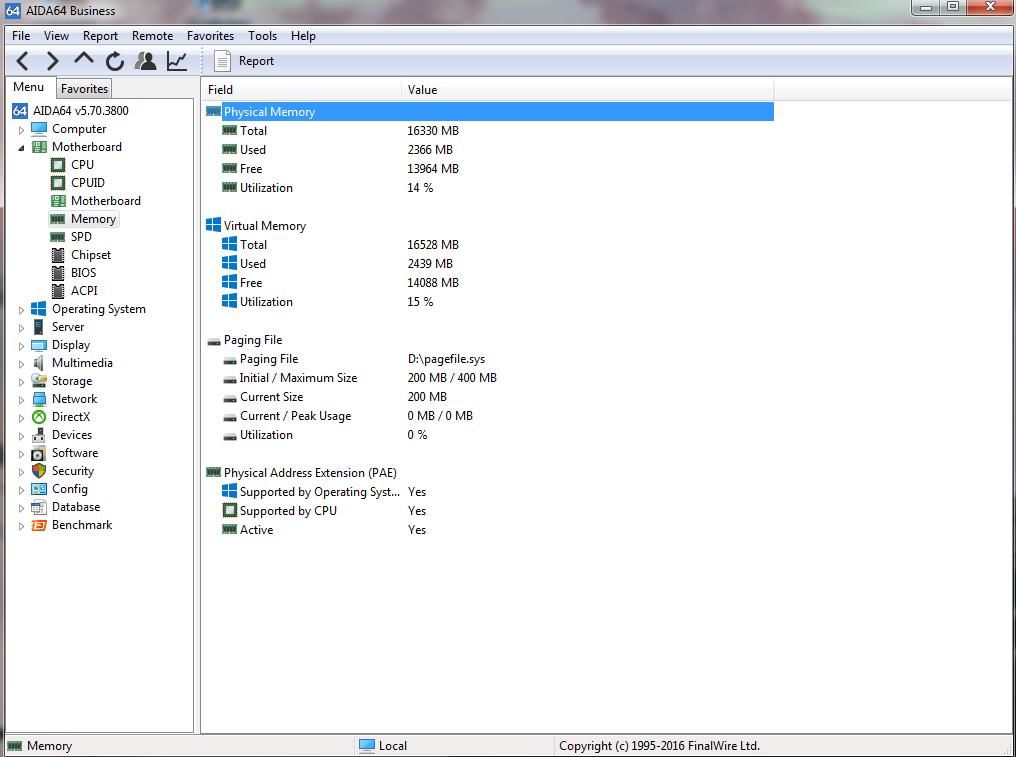Viewport: 1016px width, 757px height.
Task: Open user management toolbar icon
Action: point(146,61)
